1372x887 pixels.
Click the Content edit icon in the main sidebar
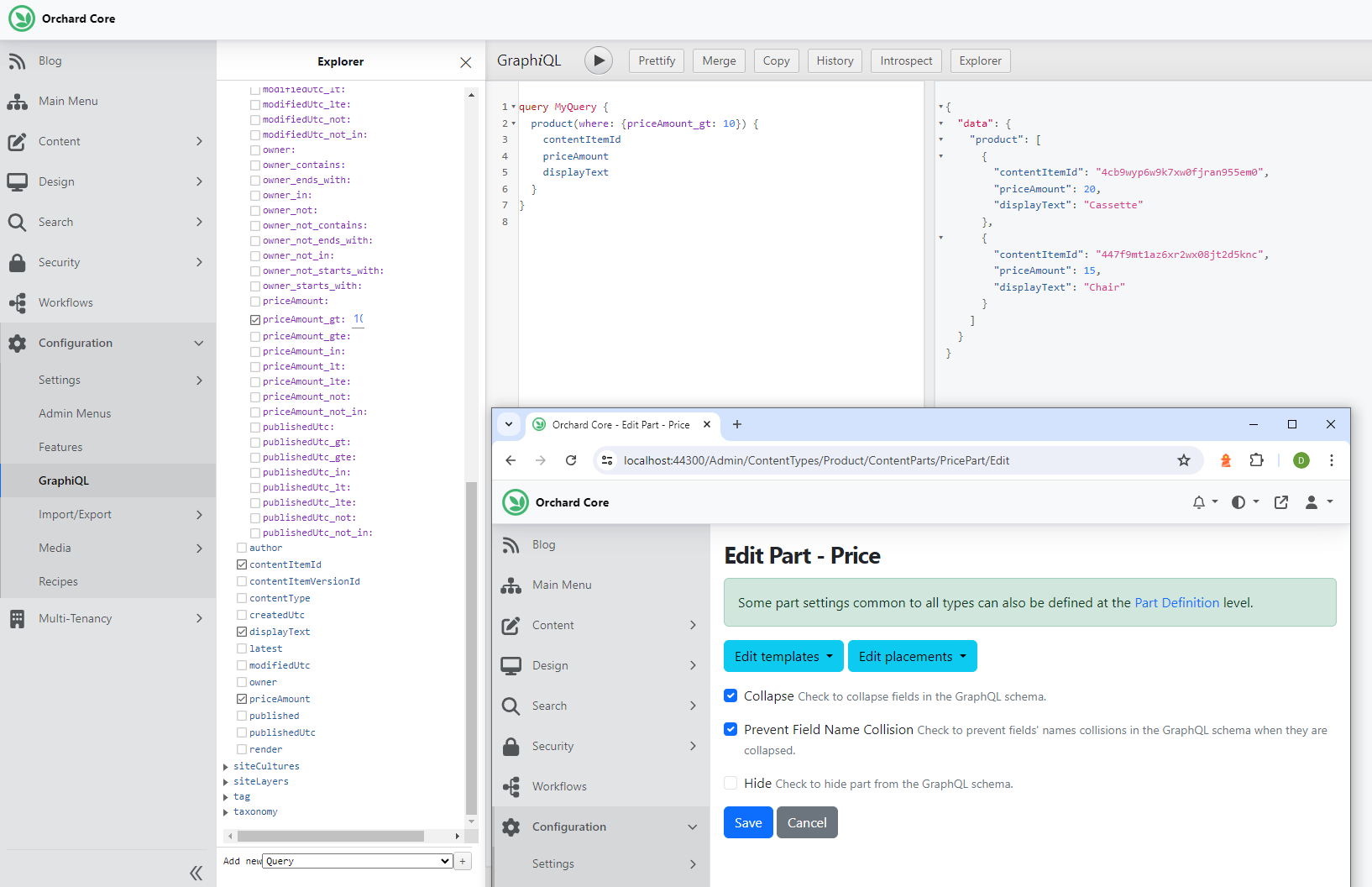[17, 141]
